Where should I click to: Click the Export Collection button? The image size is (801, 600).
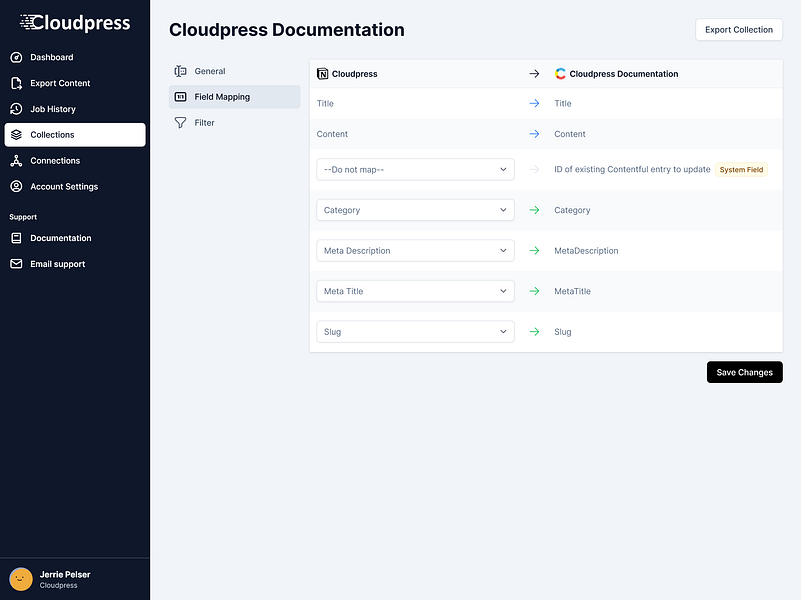pos(739,30)
